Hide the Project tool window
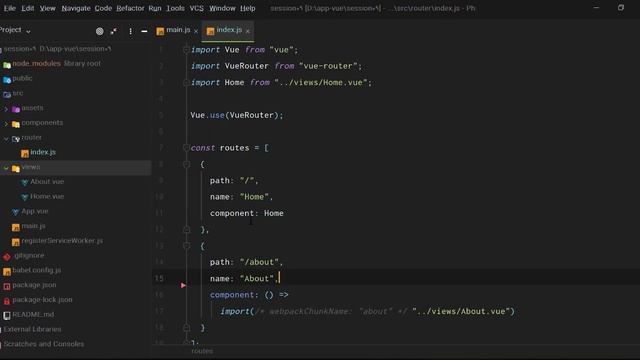 click(144, 31)
